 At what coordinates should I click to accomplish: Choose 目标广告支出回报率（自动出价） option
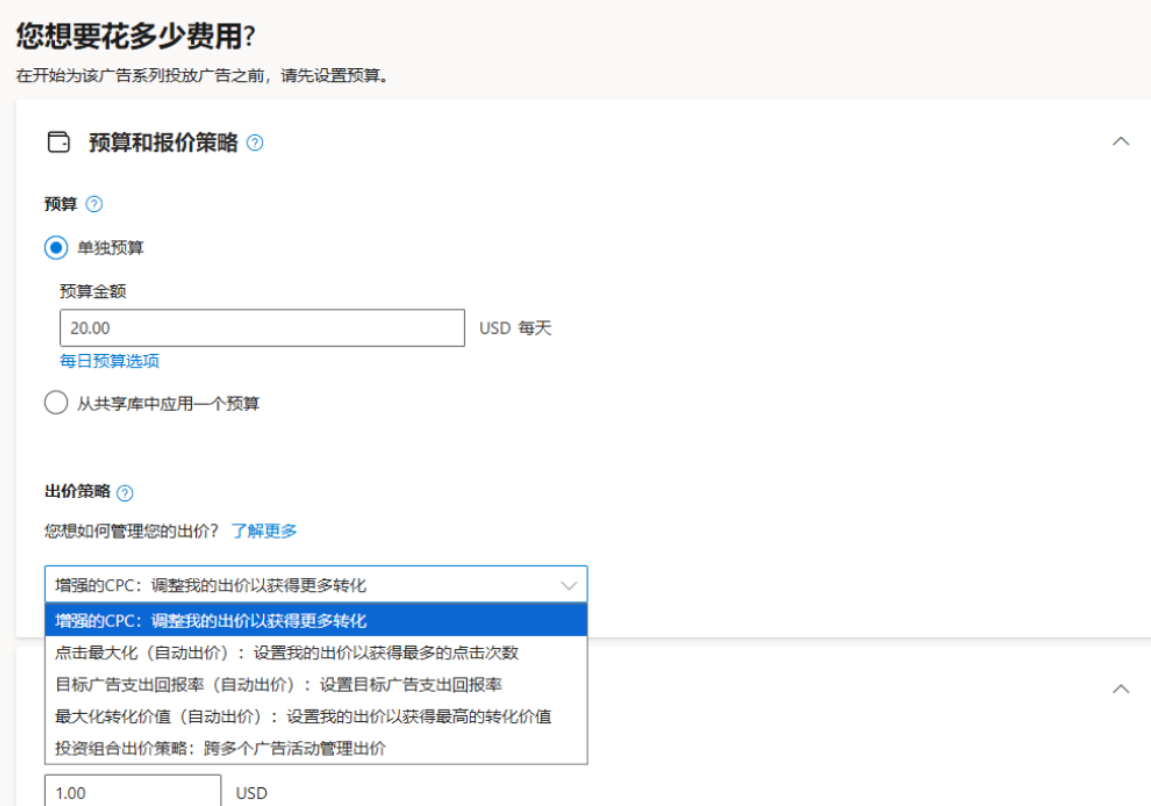[316, 684]
